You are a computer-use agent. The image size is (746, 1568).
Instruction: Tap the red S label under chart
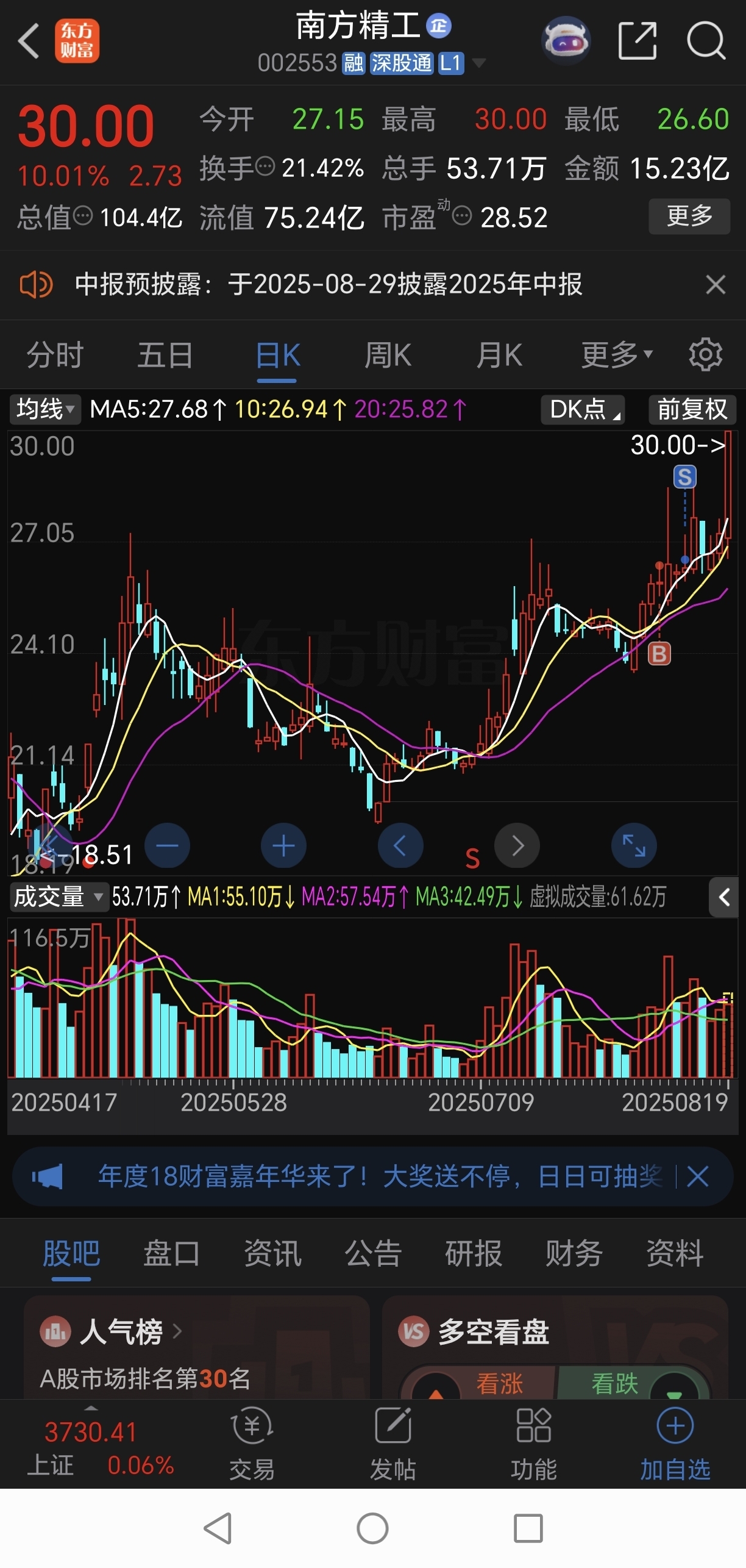pyautogui.click(x=472, y=858)
